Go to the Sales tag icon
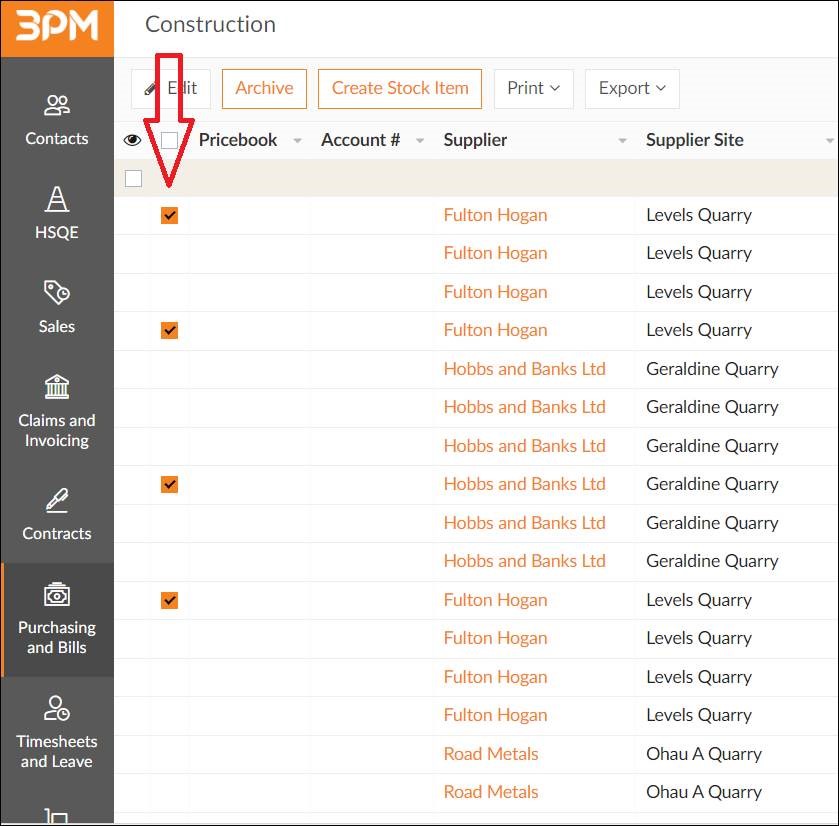 click(57, 293)
